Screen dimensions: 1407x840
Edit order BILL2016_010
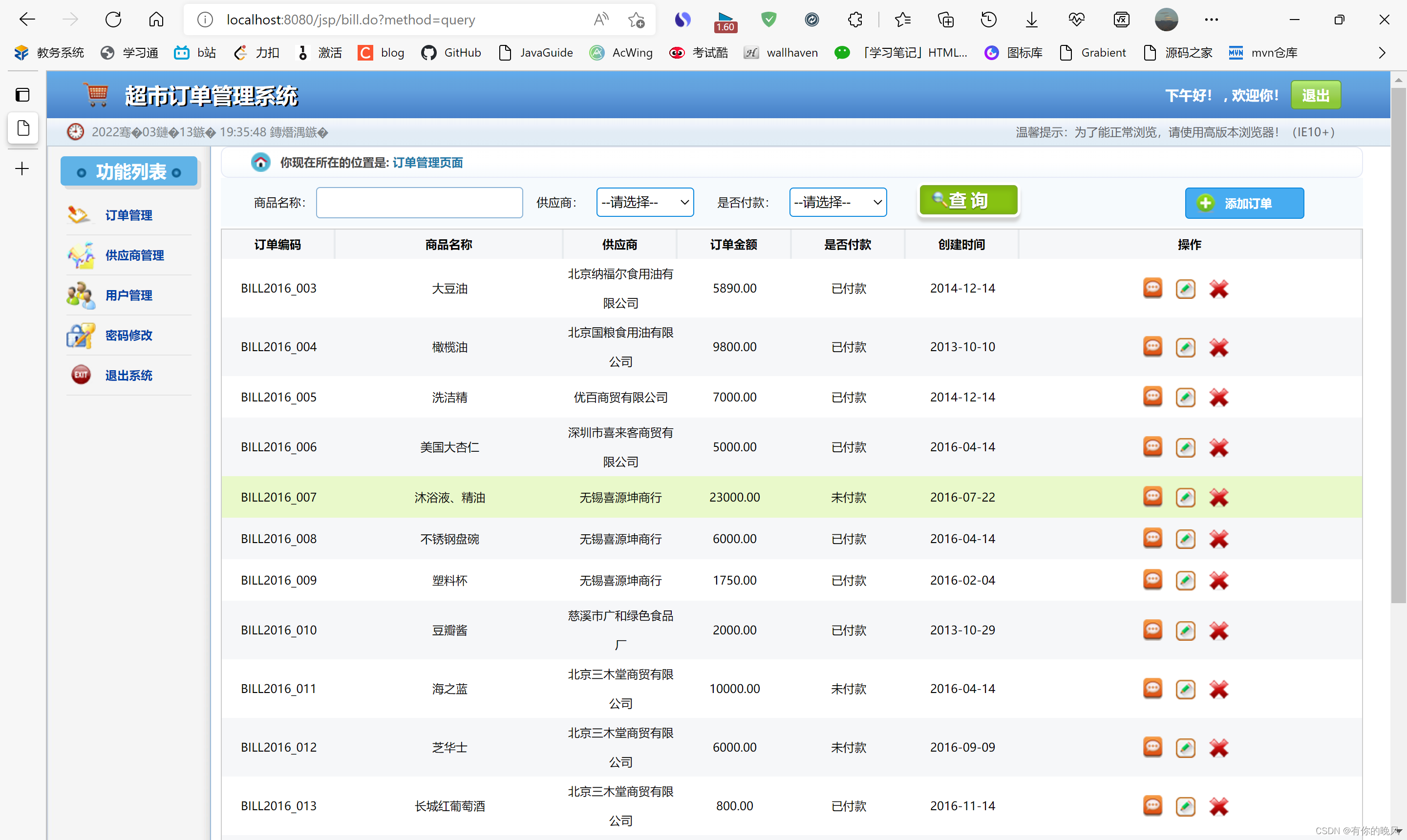[1185, 630]
